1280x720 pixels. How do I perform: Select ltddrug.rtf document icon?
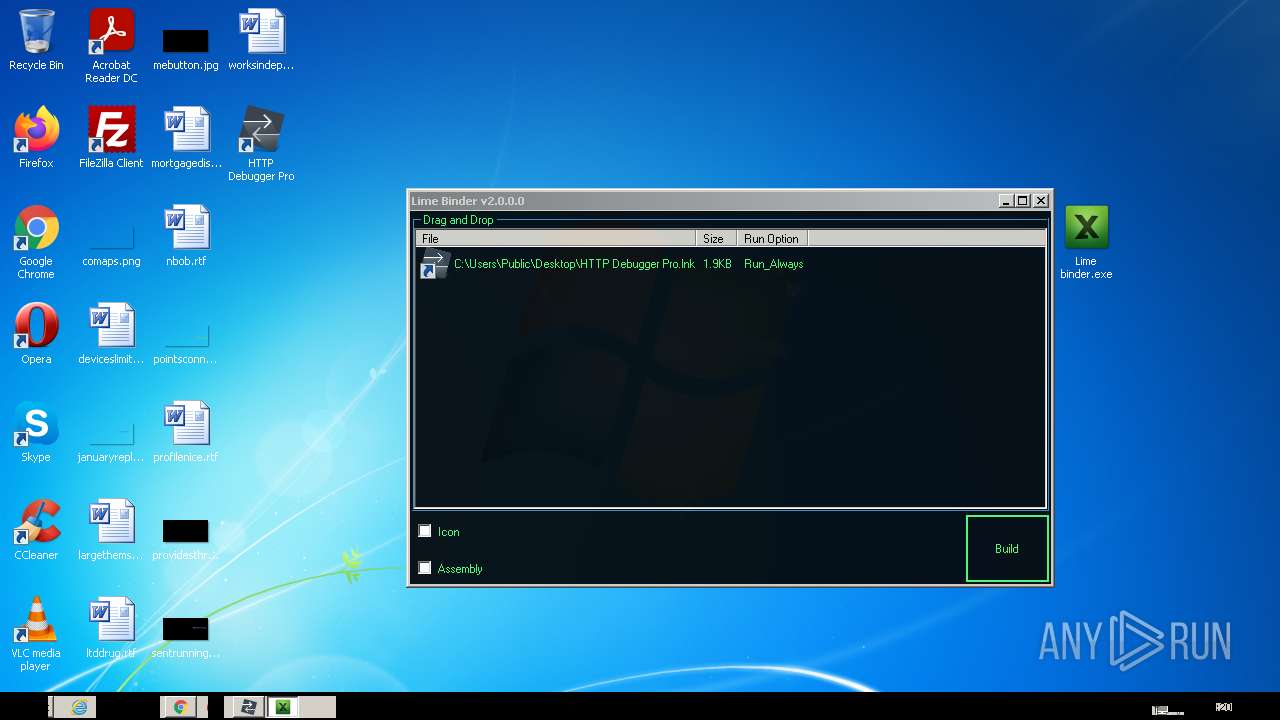tap(111, 628)
